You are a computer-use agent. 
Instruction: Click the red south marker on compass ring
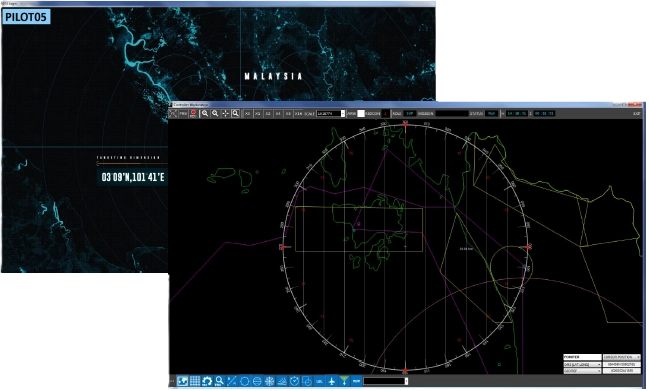point(405,370)
